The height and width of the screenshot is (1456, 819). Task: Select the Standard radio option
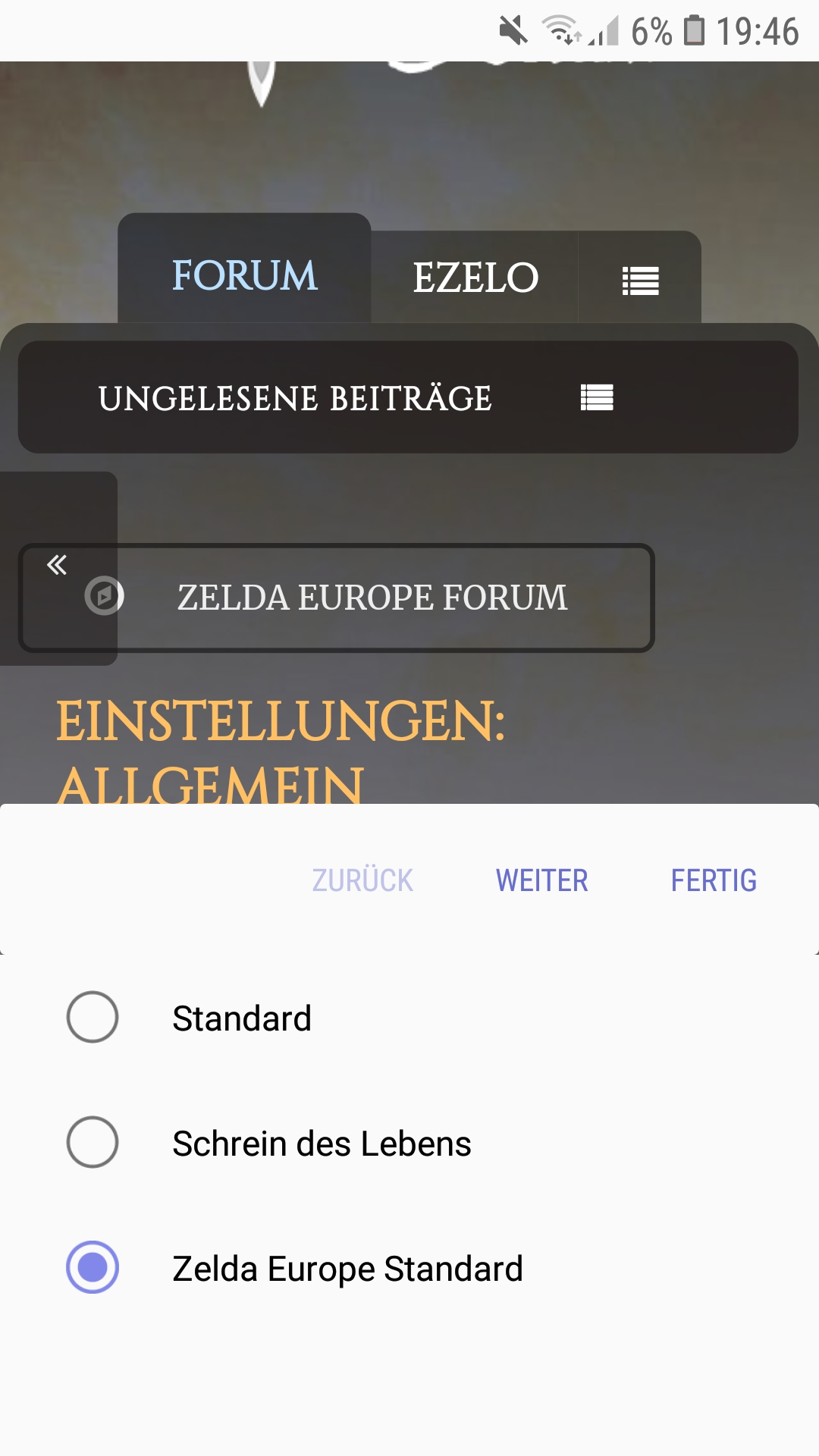(x=93, y=1018)
